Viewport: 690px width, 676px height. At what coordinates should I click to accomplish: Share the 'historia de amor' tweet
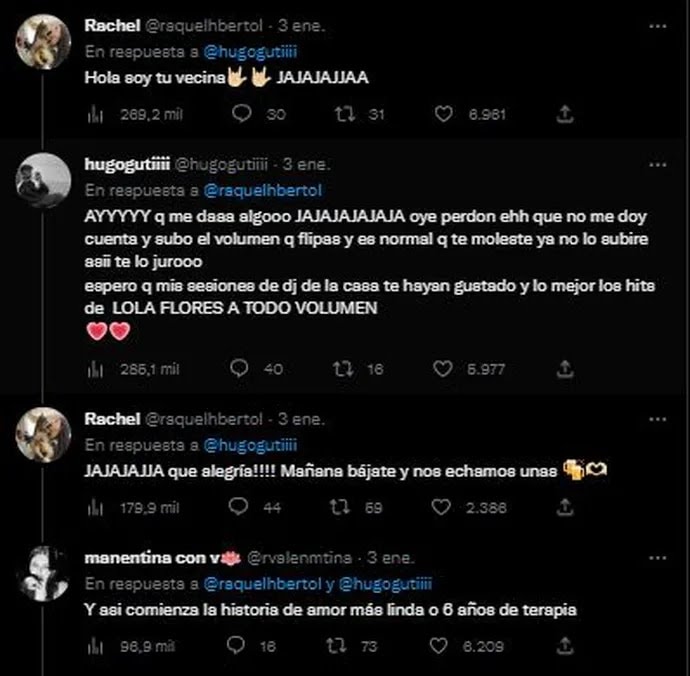click(x=565, y=646)
